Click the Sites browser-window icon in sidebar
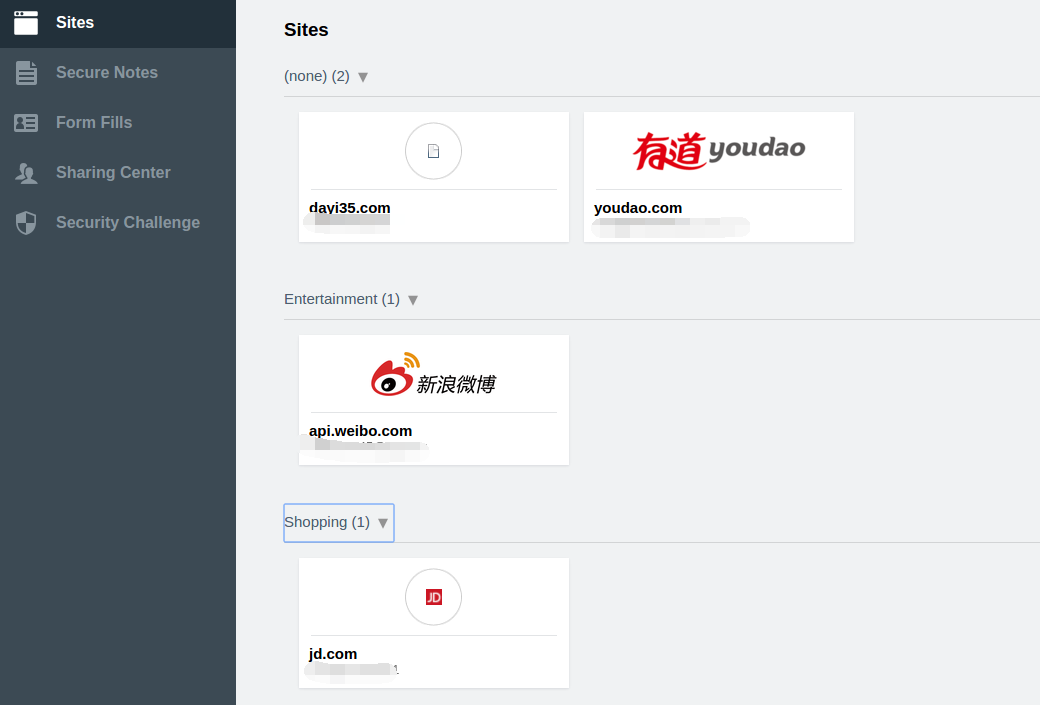1040x705 pixels. (x=26, y=23)
